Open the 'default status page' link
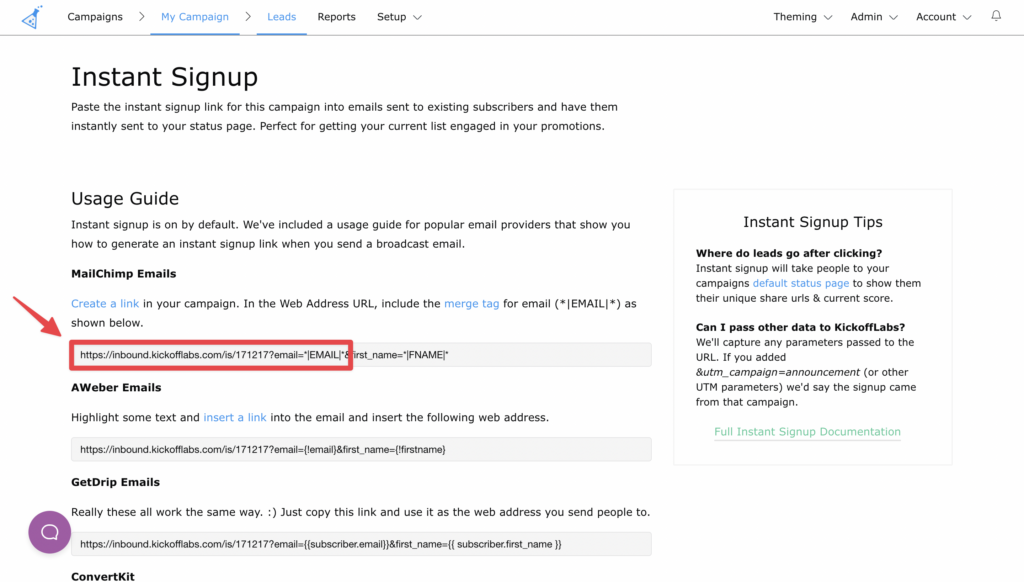 pyautogui.click(x=801, y=283)
